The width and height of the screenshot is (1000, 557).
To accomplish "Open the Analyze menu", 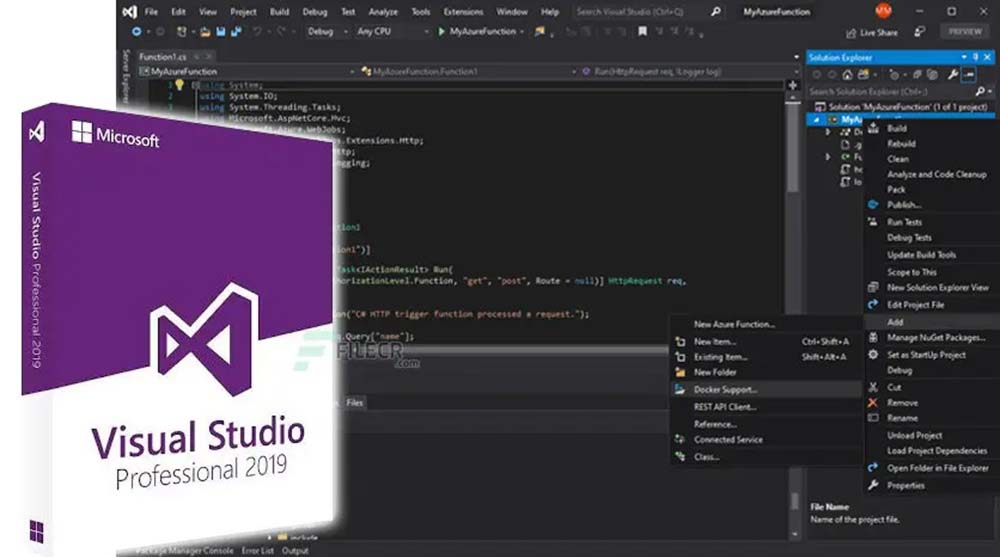I will (x=383, y=11).
